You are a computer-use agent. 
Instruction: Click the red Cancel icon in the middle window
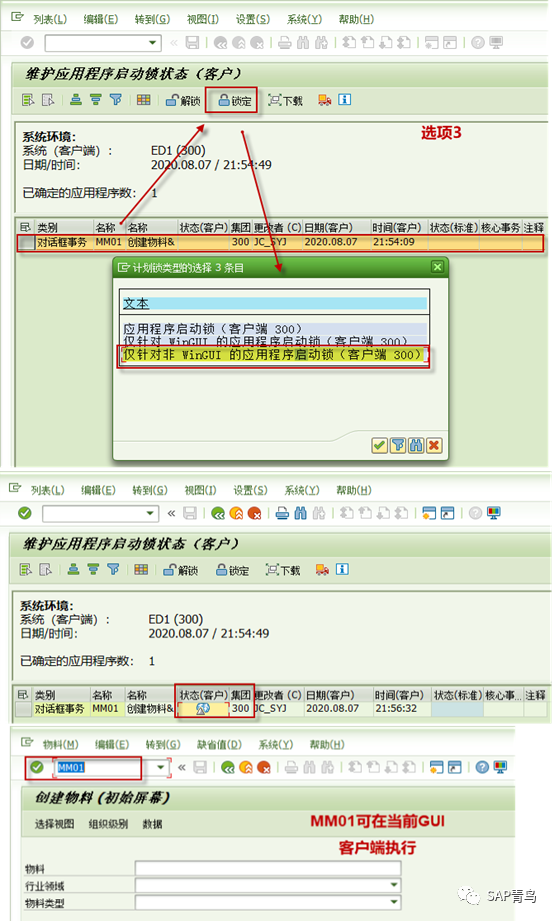254,513
